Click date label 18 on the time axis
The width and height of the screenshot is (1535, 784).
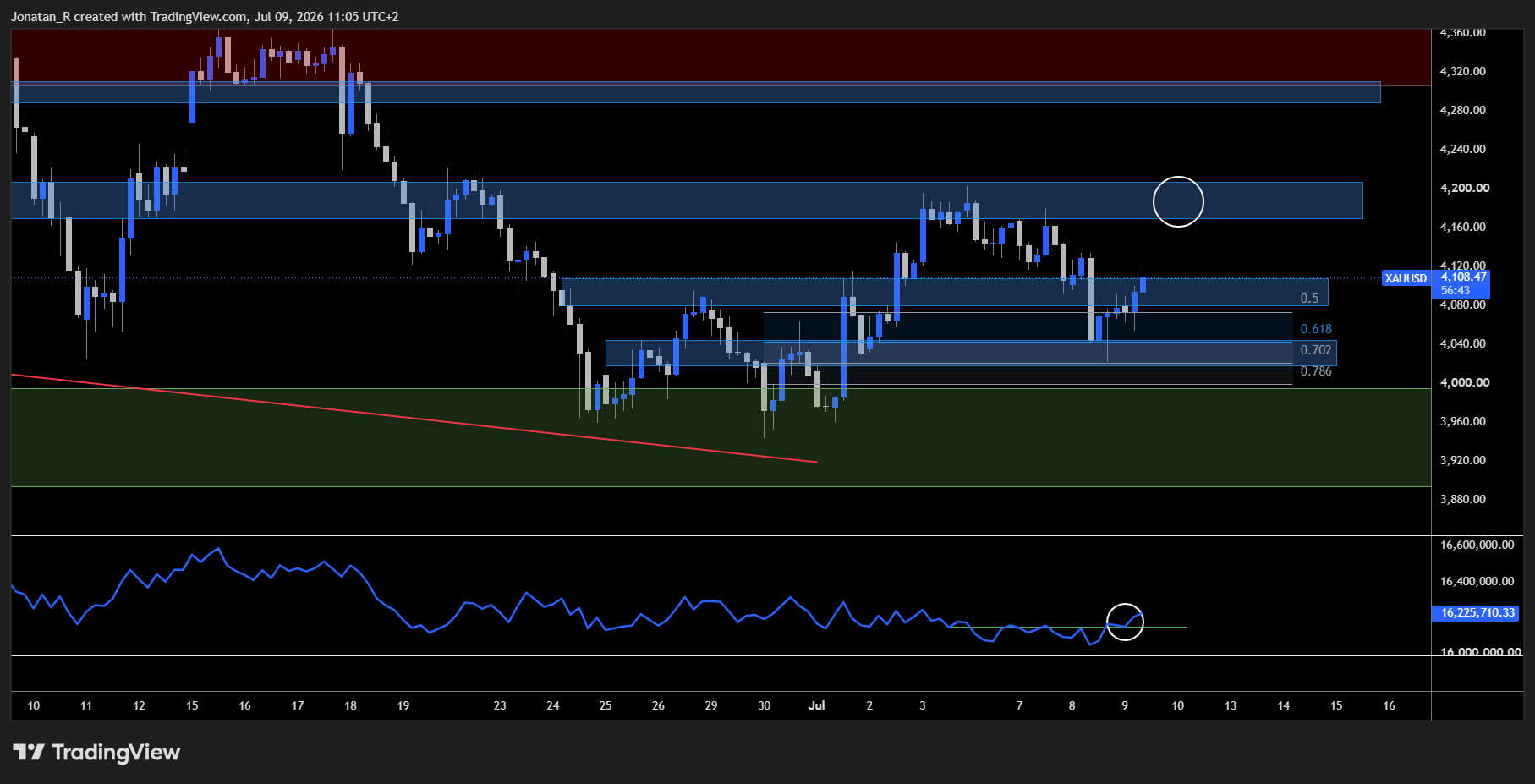tap(351, 705)
